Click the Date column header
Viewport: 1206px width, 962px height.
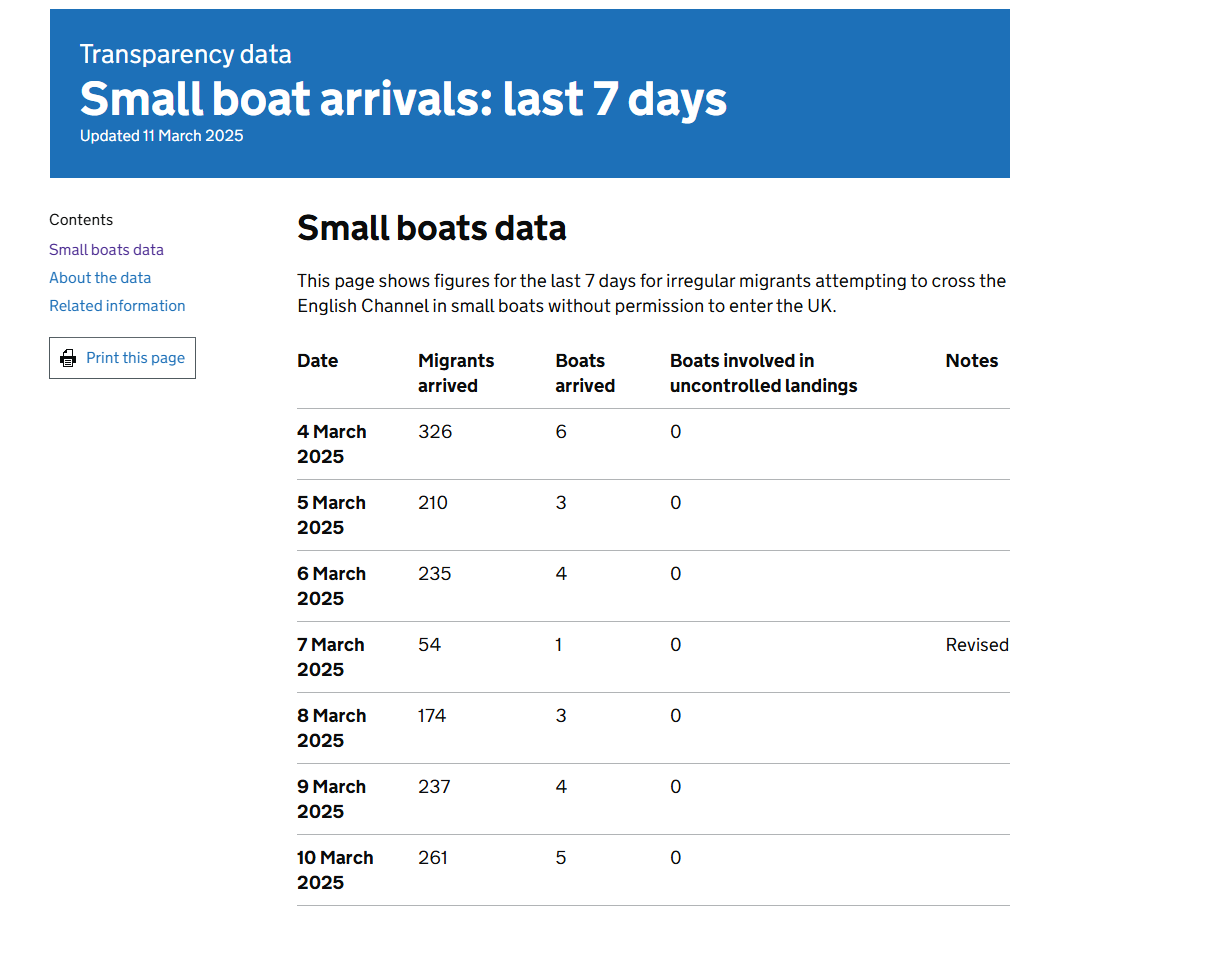[x=318, y=361]
